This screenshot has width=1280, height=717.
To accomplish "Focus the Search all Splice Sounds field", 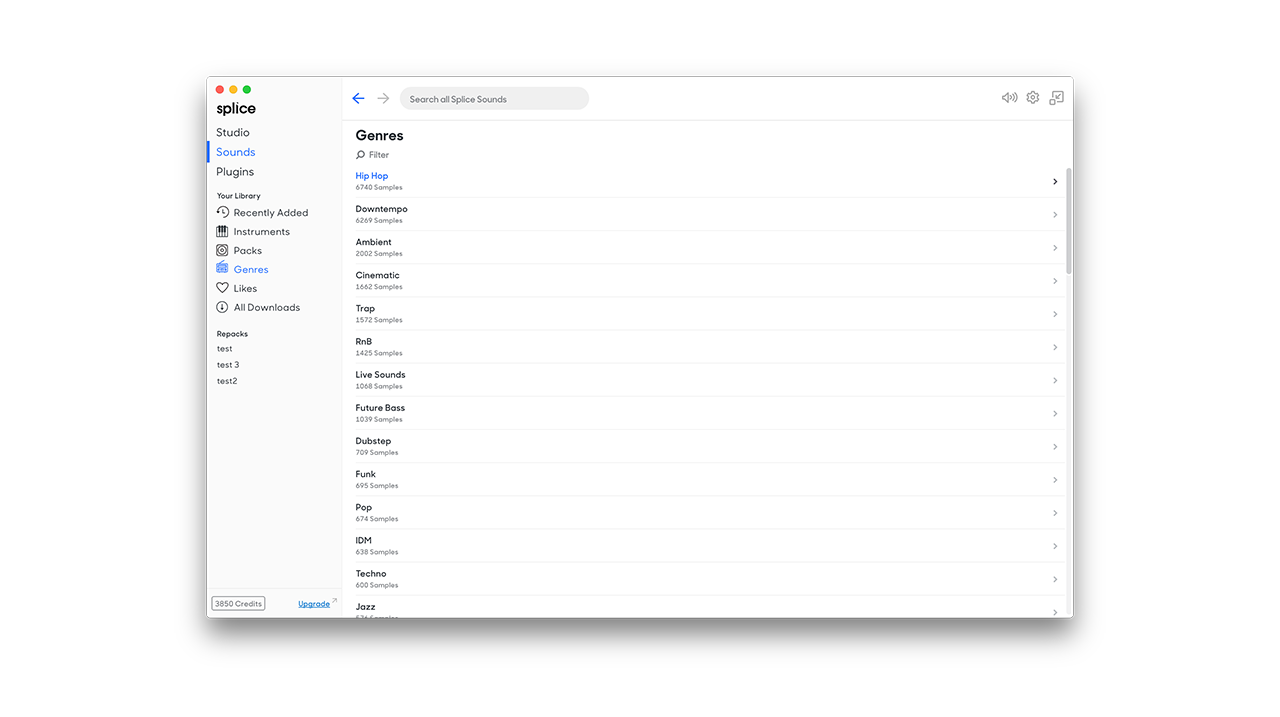I will pos(494,99).
